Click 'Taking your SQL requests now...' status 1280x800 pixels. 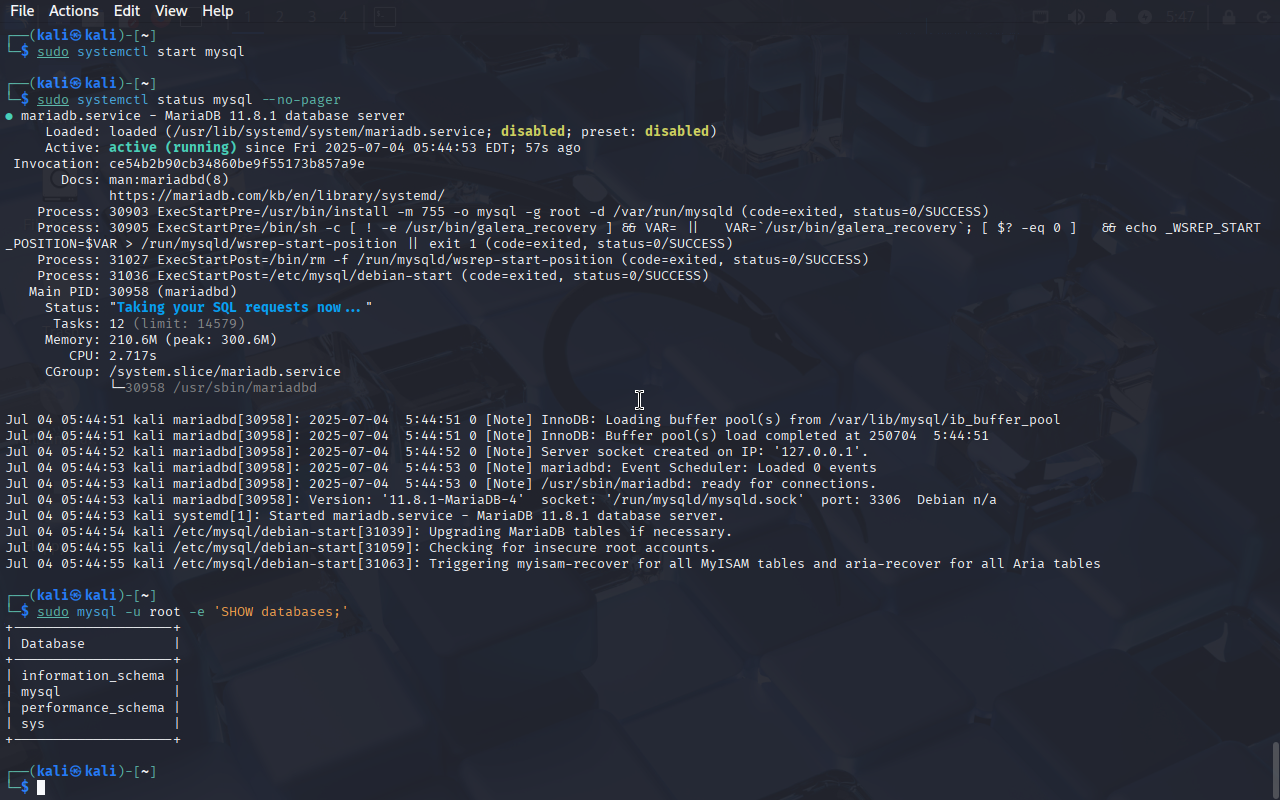click(240, 308)
